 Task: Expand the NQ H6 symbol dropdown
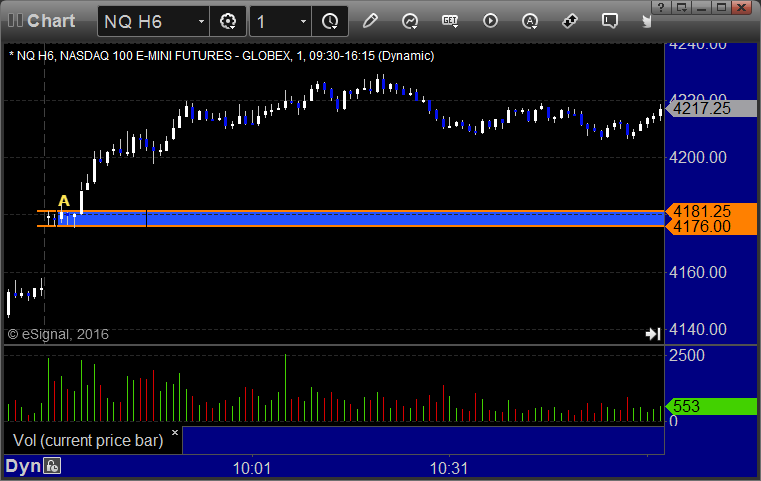click(201, 21)
